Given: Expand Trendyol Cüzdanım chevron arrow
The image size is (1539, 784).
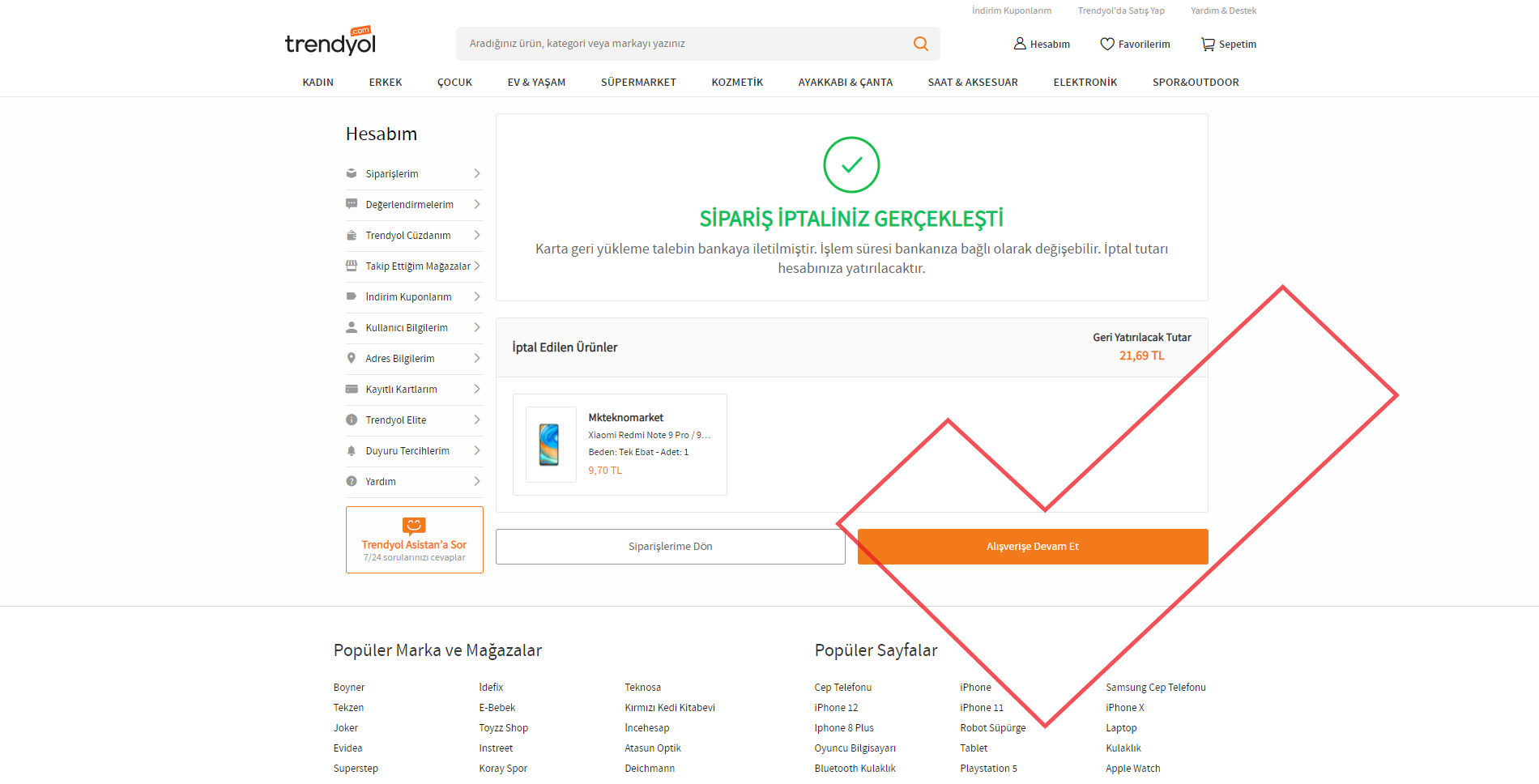Looking at the screenshot, I should [x=477, y=236].
